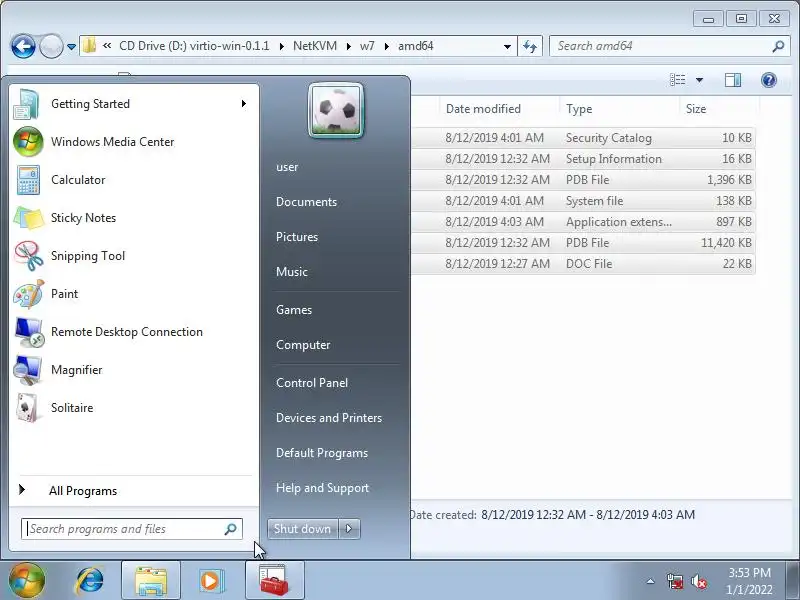The height and width of the screenshot is (600, 800).
Task: Show hidden tray icons arrow
Action: (x=651, y=581)
